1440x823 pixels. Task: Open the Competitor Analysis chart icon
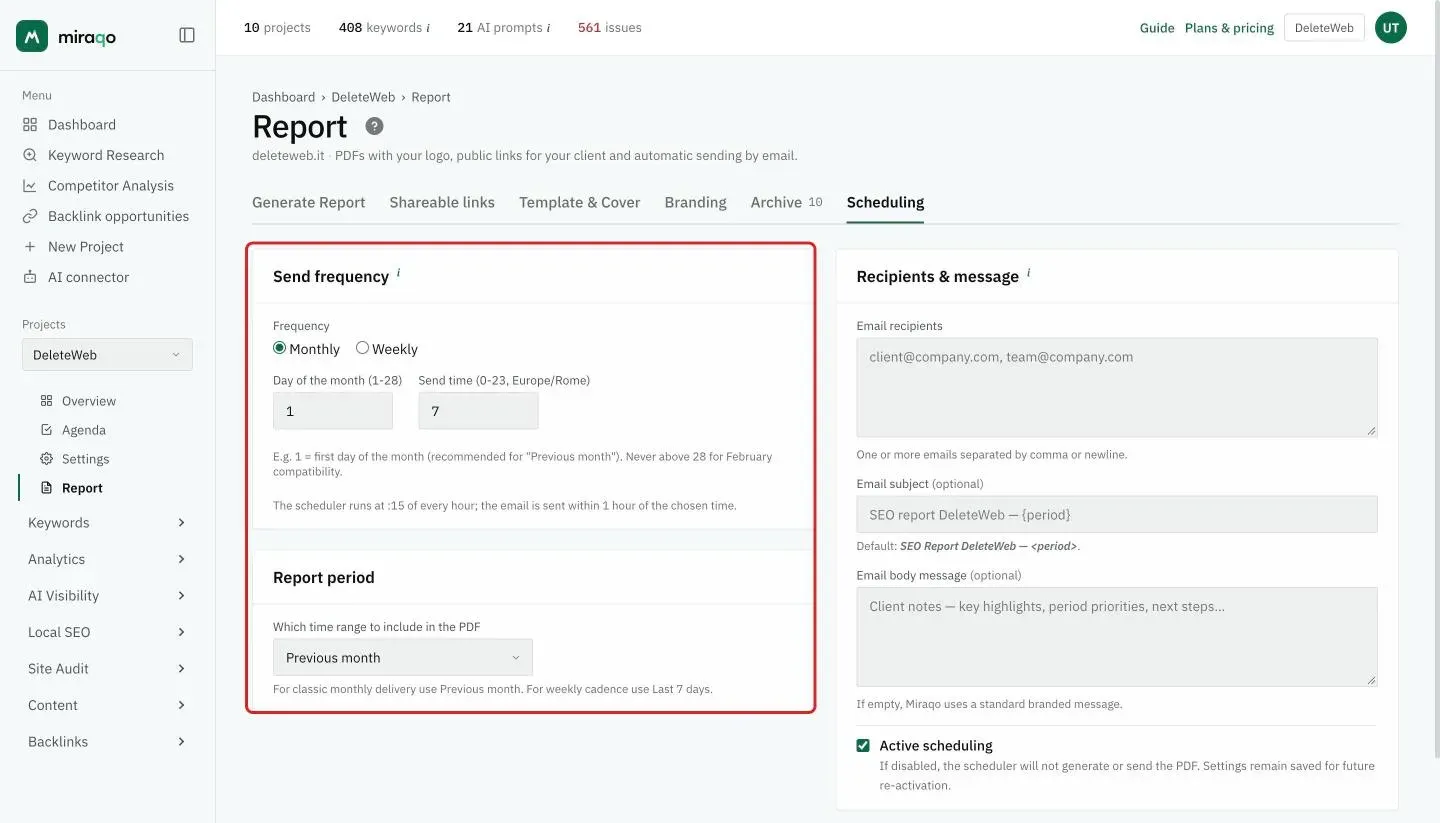point(30,186)
